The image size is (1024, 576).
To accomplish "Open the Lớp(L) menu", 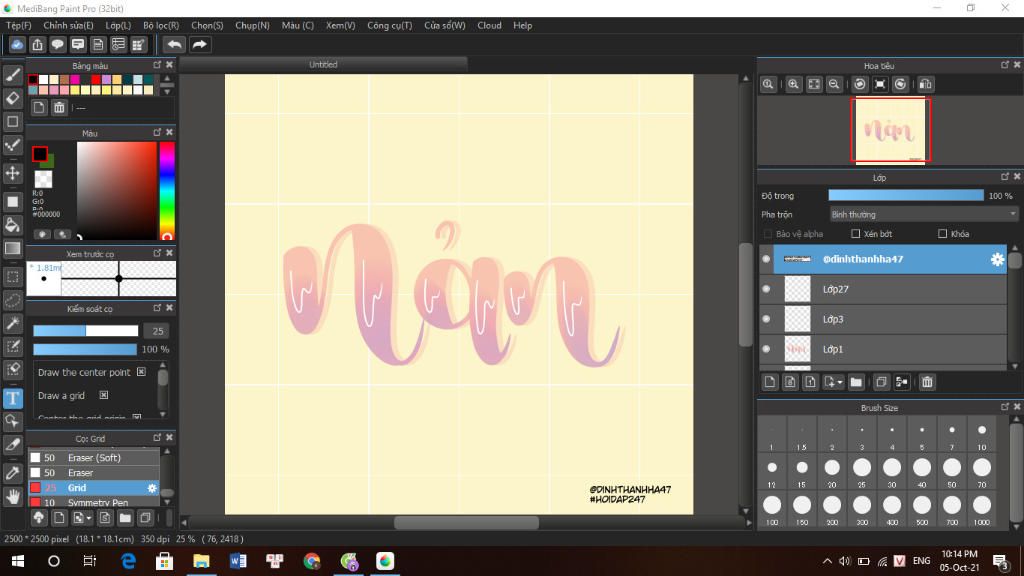I will pyautogui.click(x=118, y=25).
